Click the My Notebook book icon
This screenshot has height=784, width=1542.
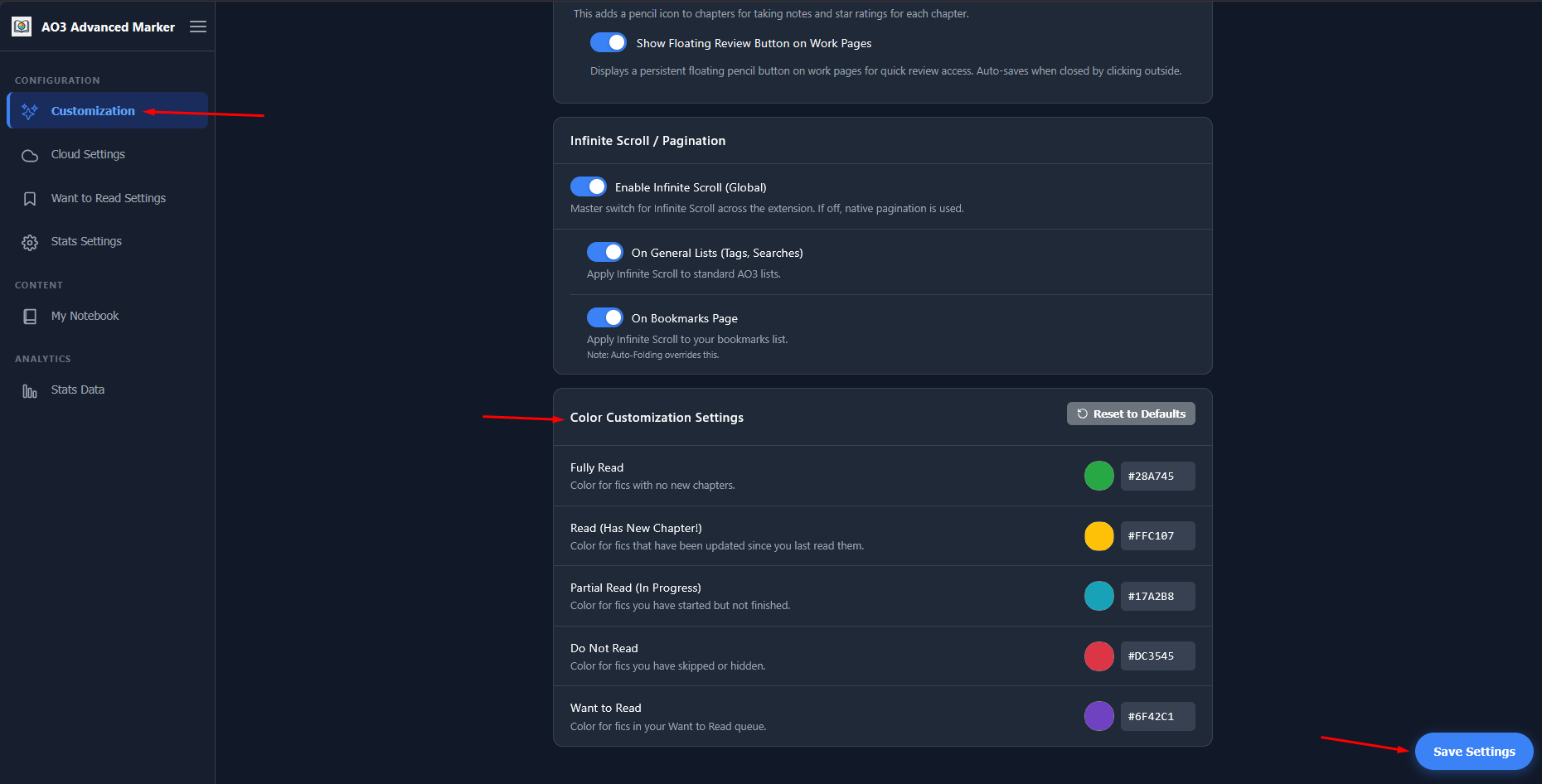coord(30,317)
